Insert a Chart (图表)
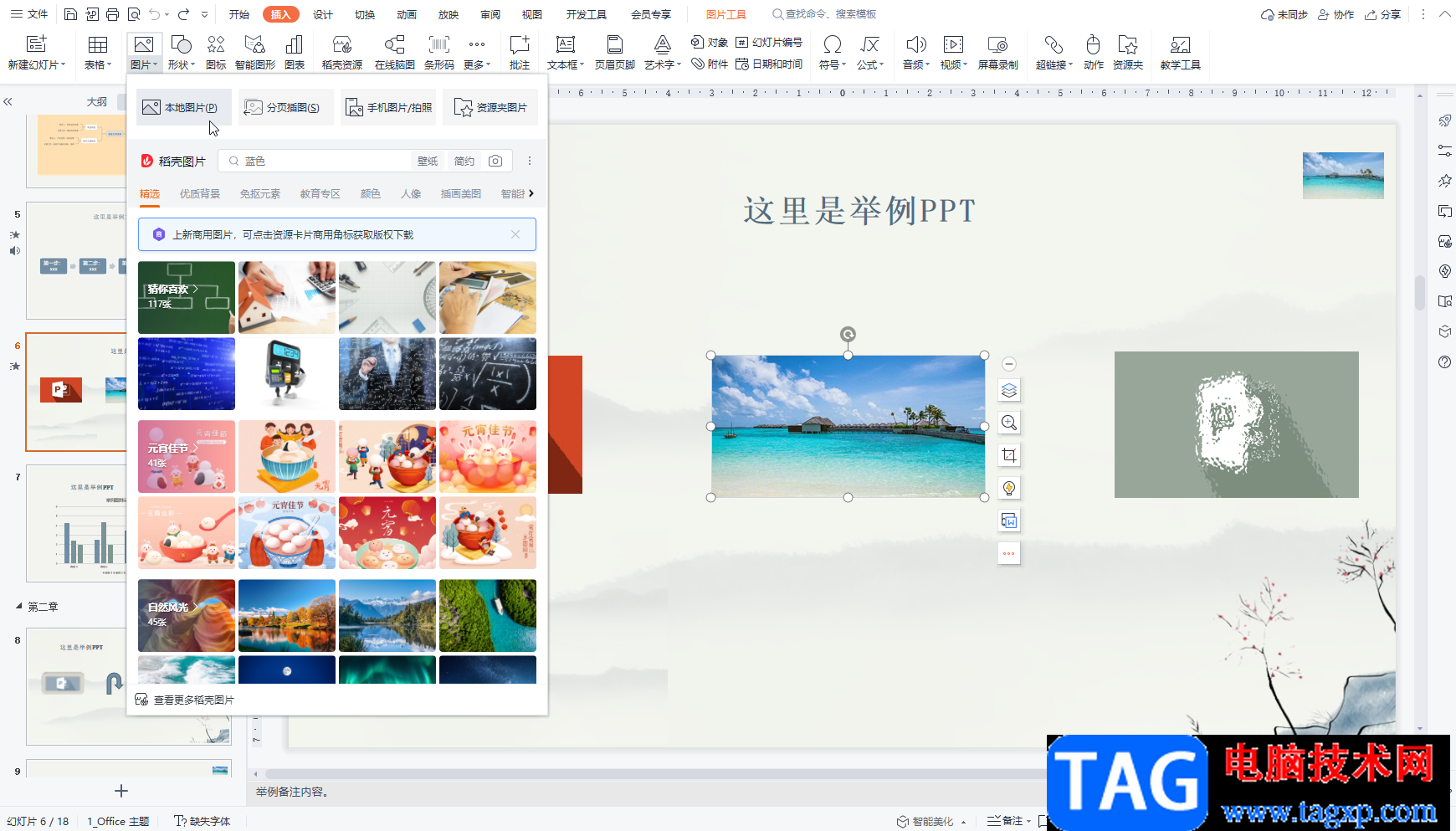Image resolution: width=1456 pixels, height=831 pixels. [x=295, y=53]
